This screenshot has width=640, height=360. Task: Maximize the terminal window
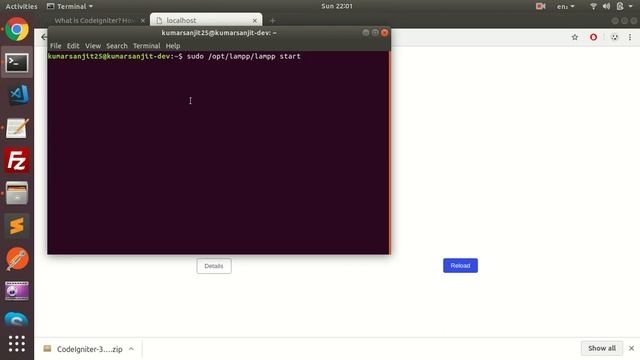[375, 33]
